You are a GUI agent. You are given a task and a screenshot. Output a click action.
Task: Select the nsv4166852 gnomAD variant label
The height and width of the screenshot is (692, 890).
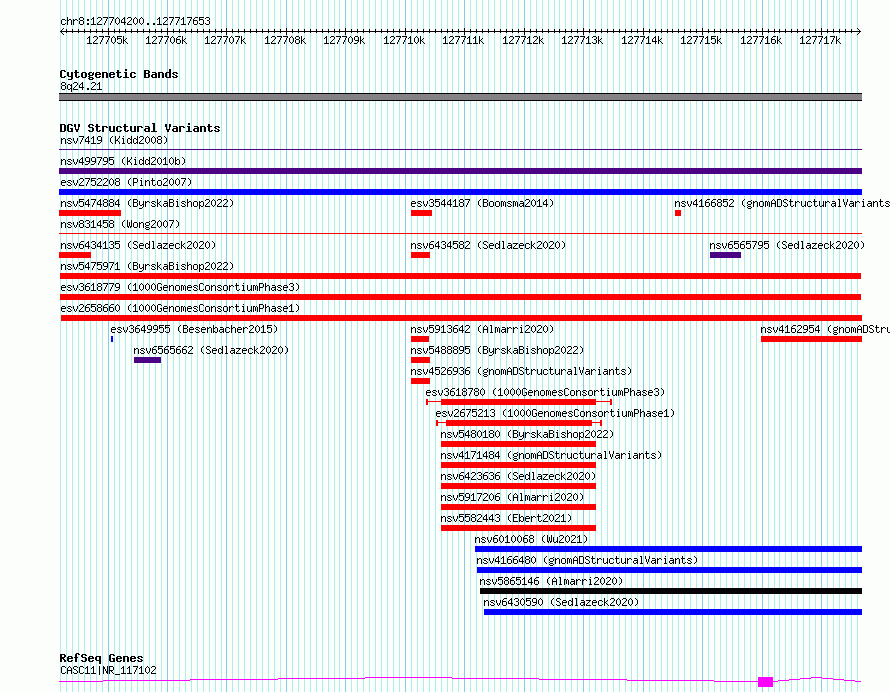pyautogui.click(x=782, y=203)
